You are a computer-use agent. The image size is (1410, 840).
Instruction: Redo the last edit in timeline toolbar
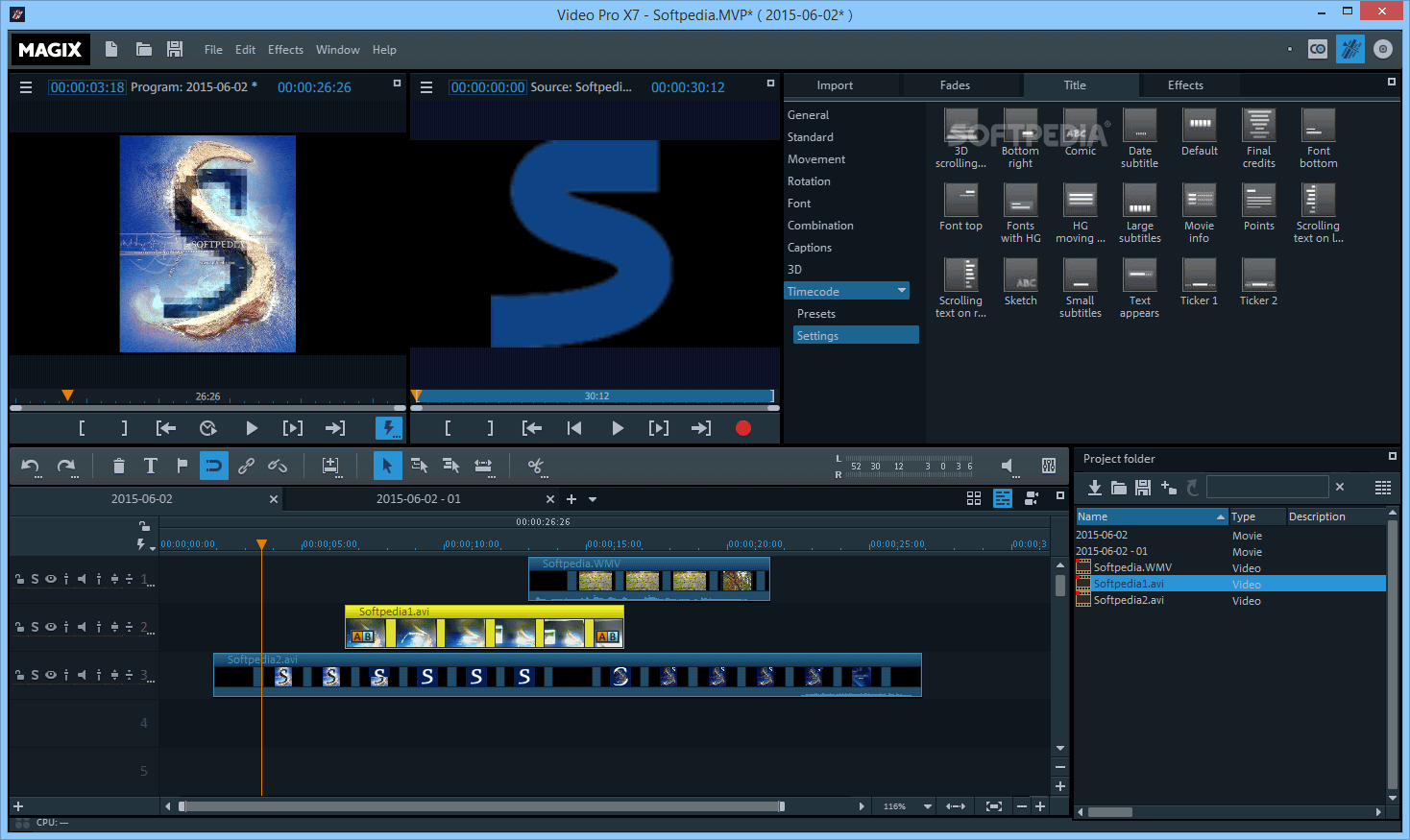pos(66,467)
